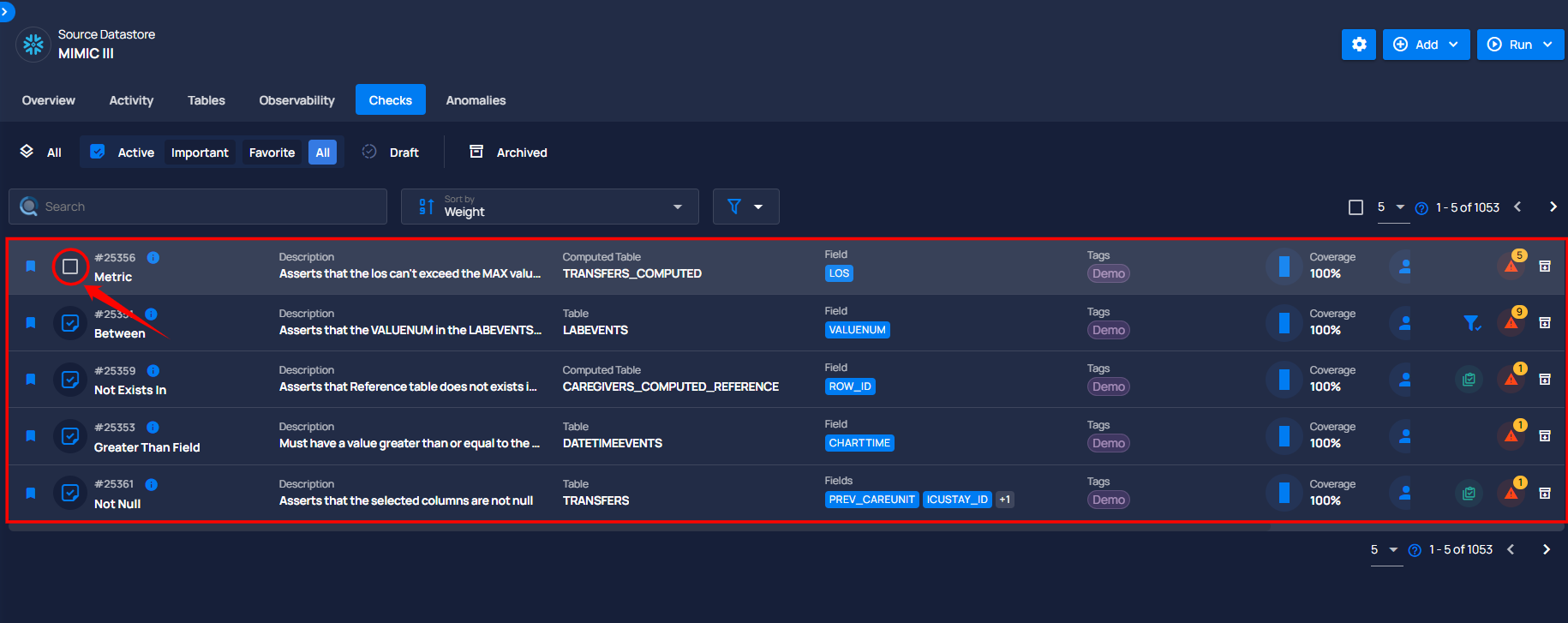Show info for check #25359
The width and height of the screenshot is (1568, 623).
click(153, 370)
